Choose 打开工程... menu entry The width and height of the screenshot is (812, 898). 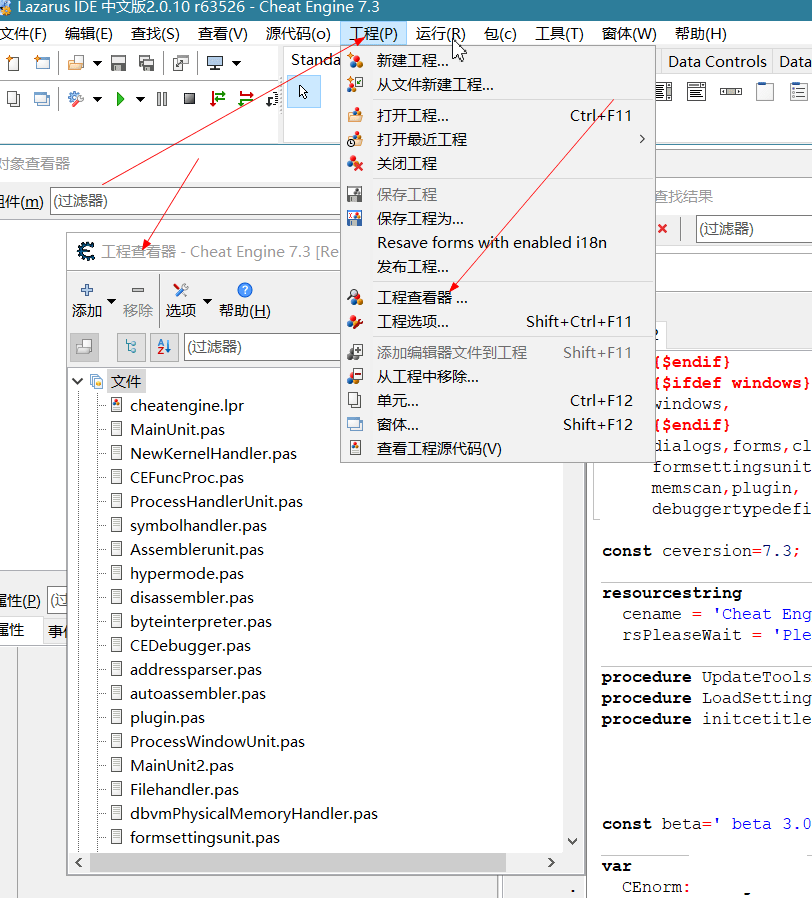498,116
